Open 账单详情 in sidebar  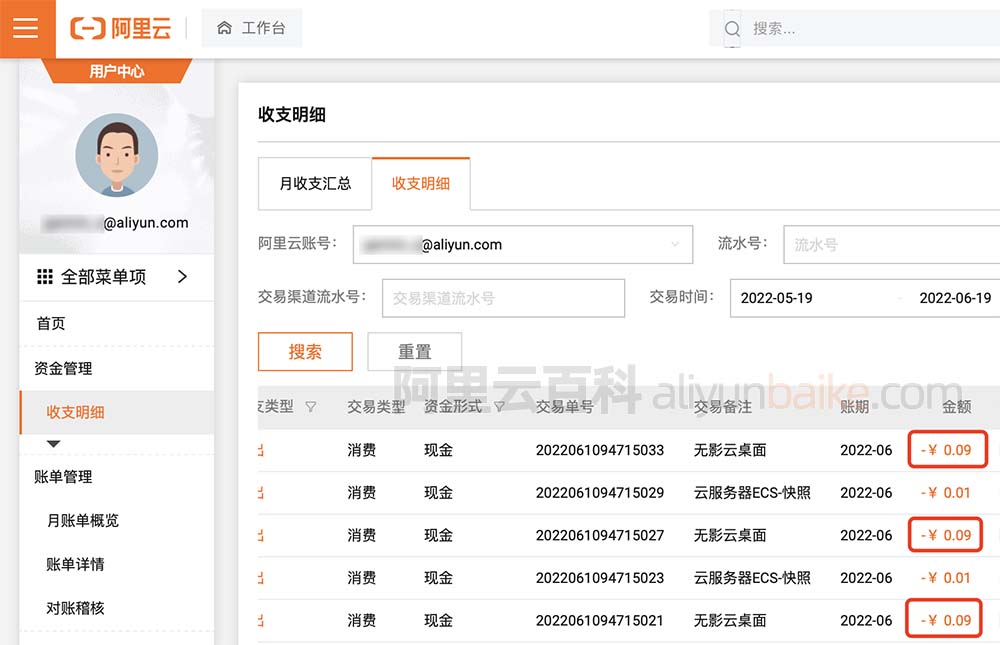tap(75, 564)
